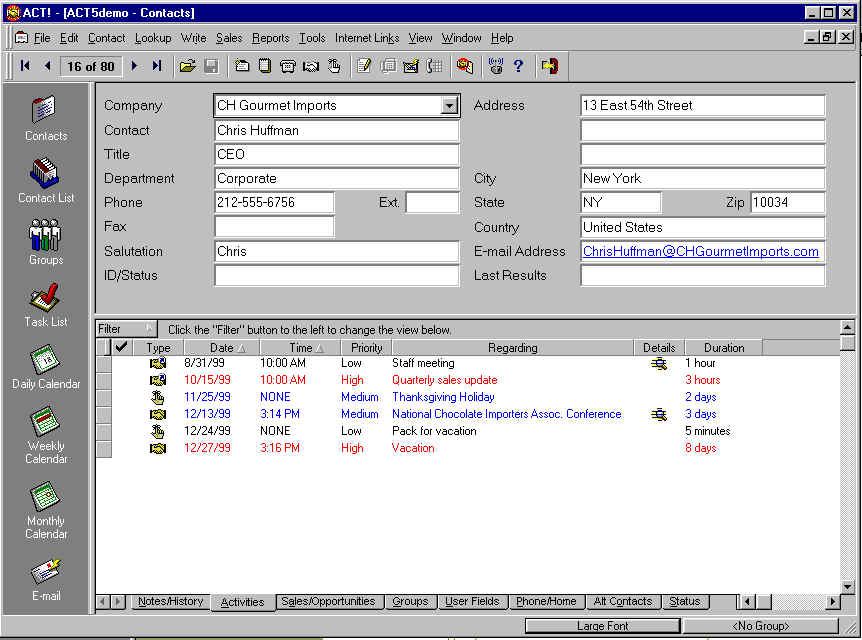The image size is (862, 640).
Task: Switch to the User Fields tab
Action: tap(472, 602)
